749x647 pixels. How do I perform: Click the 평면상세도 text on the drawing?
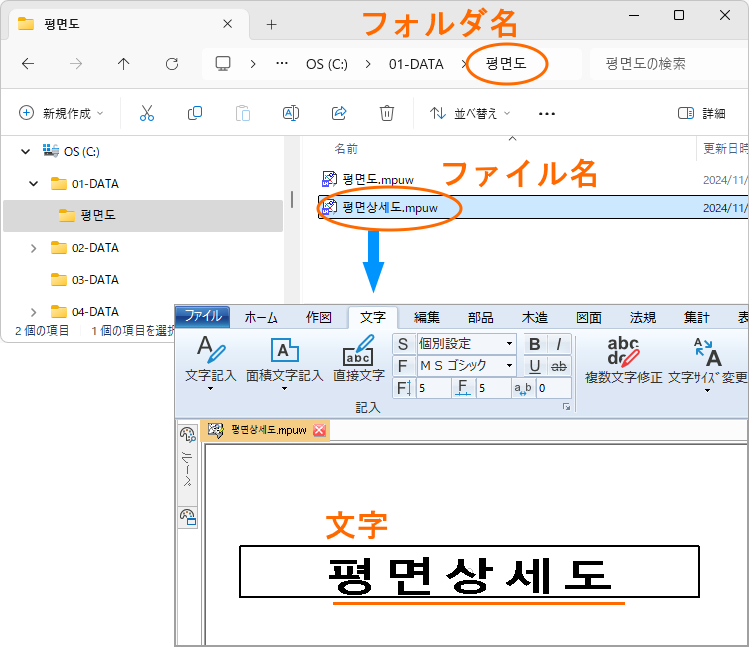click(470, 575)
